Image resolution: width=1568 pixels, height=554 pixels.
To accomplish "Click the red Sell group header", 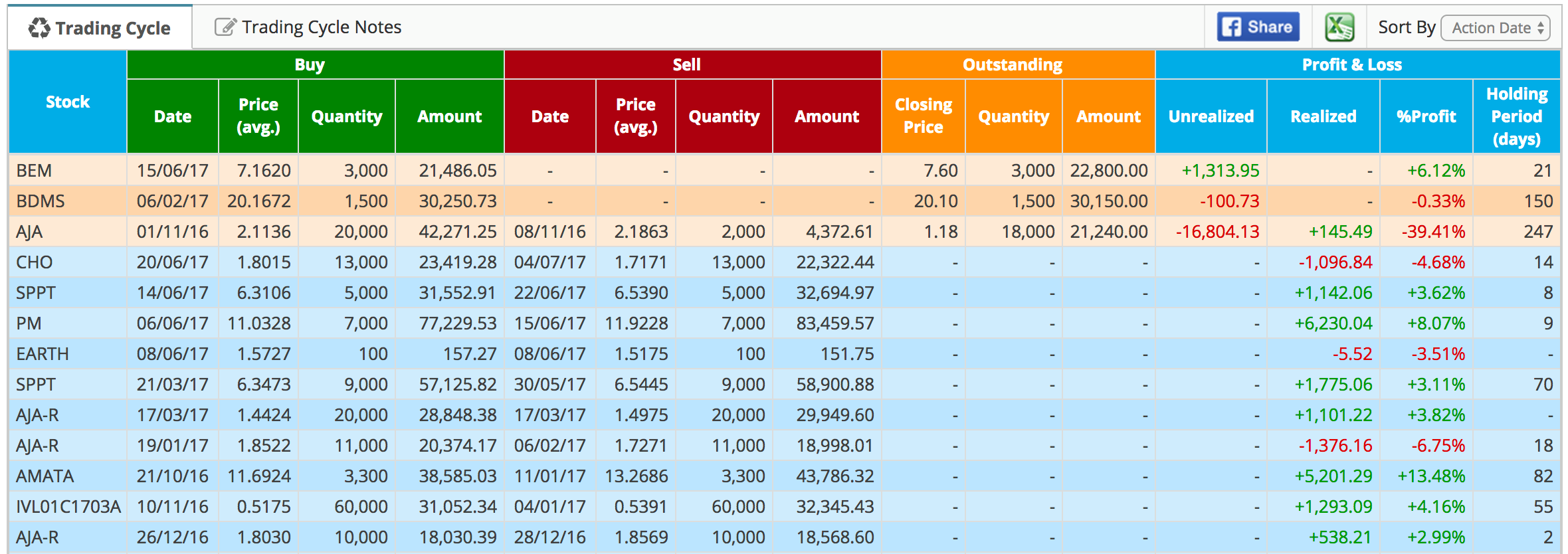I will [692, 65].
